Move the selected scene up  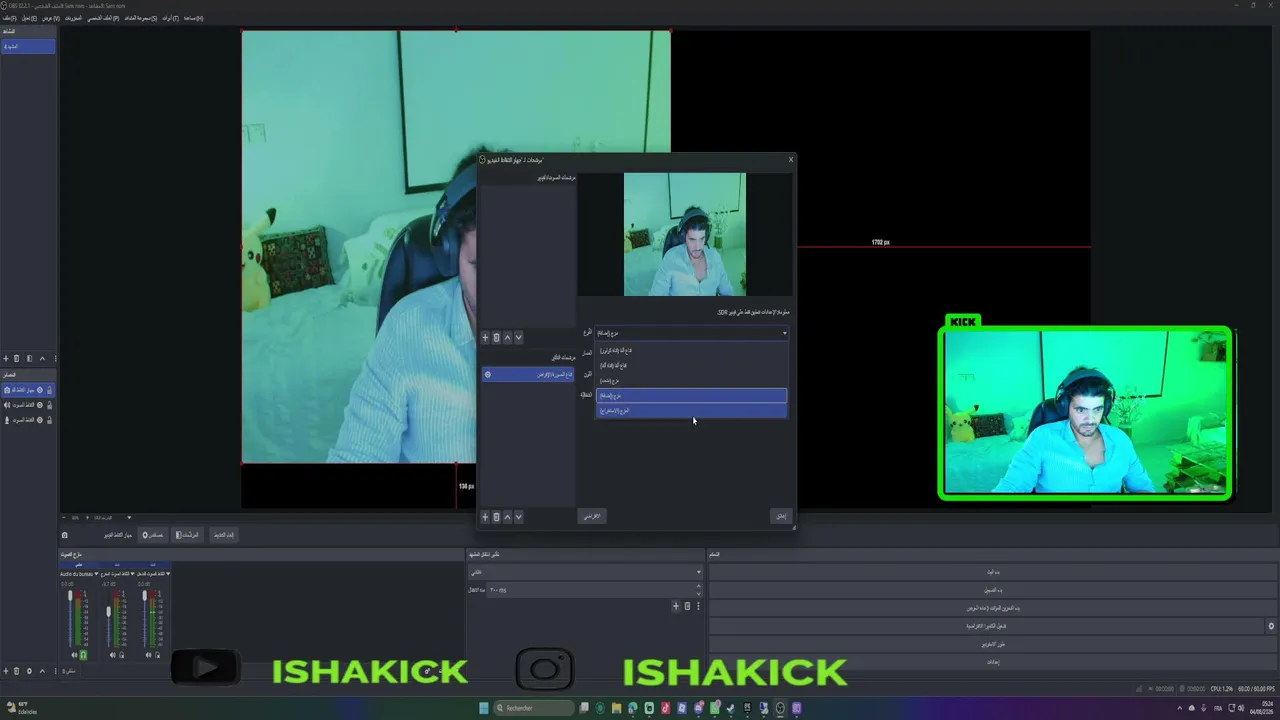tap(42, 358)
